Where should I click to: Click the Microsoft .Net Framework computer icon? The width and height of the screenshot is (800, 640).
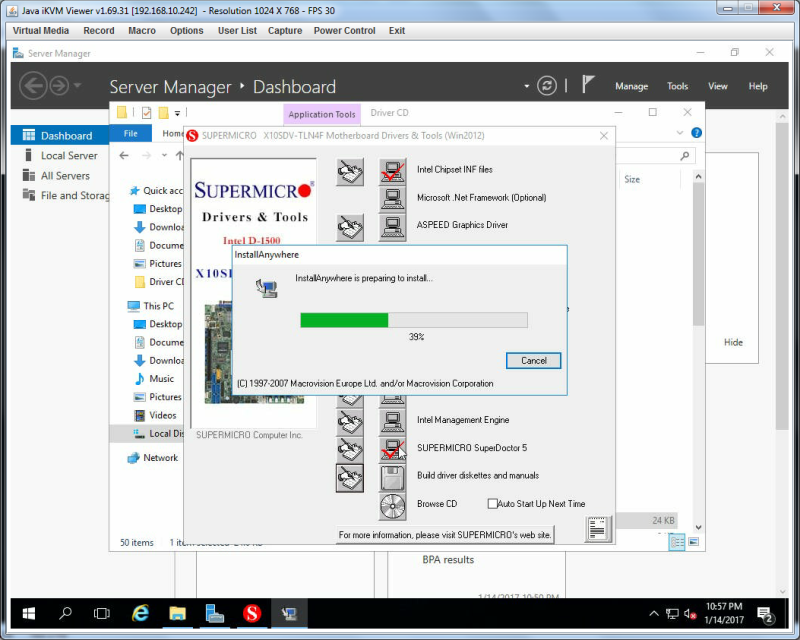(x=392, y=199)
